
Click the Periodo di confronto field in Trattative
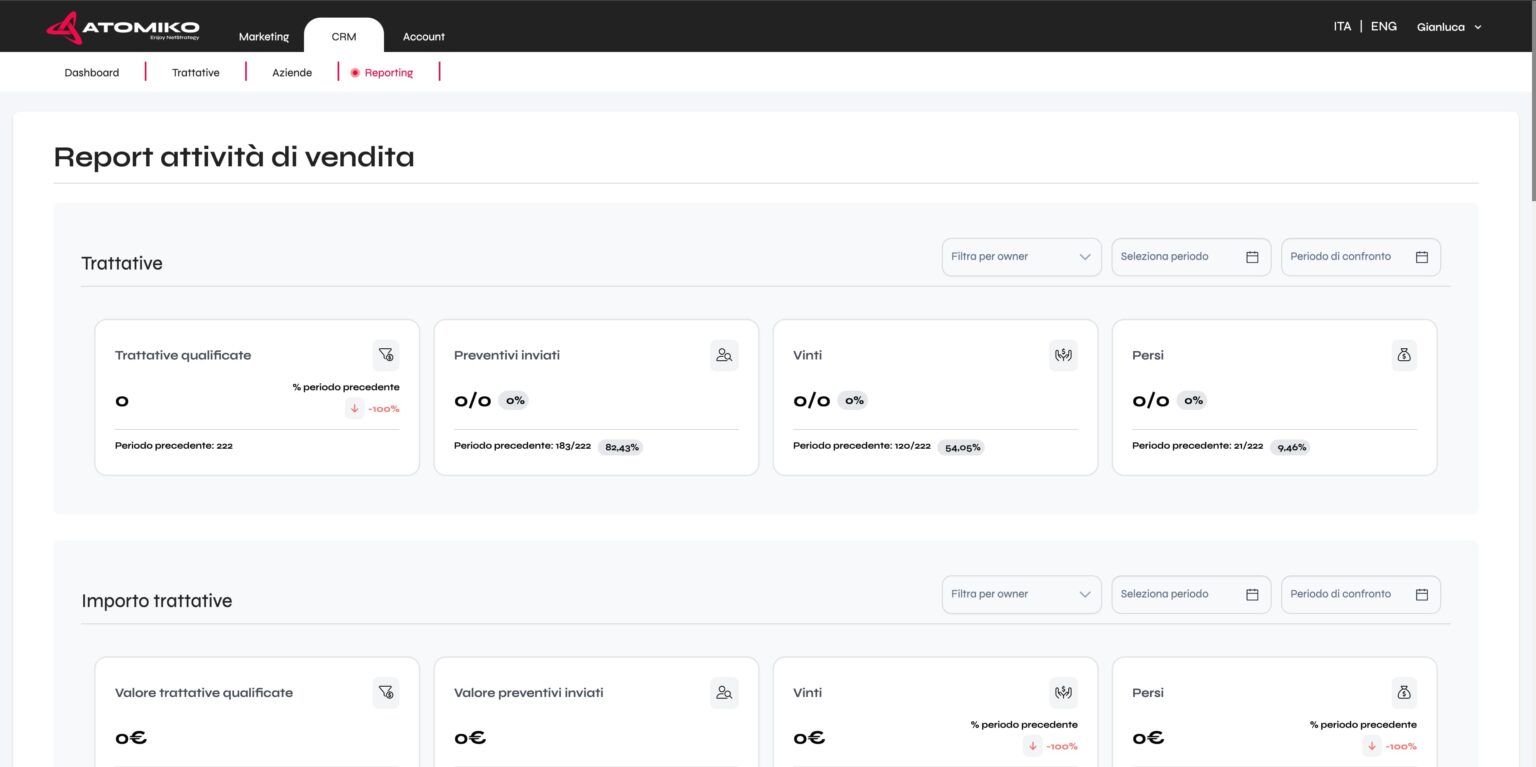tap(1350, 257)
